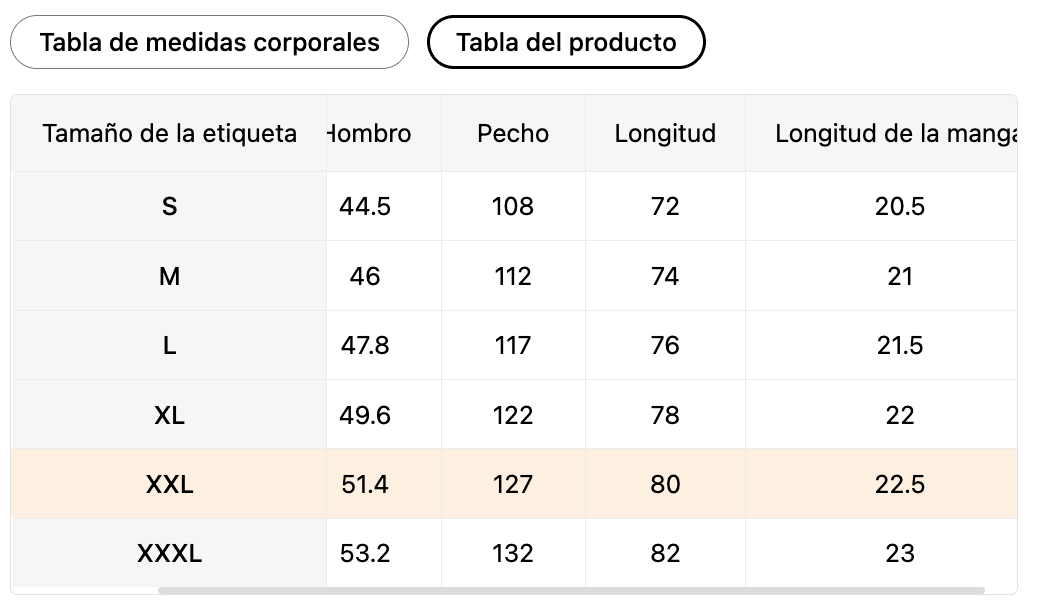Viewport: 1038px width, 612px height.
Task: Click the 21.5 sleeve value for L
Action: click(x=900, y=346)
